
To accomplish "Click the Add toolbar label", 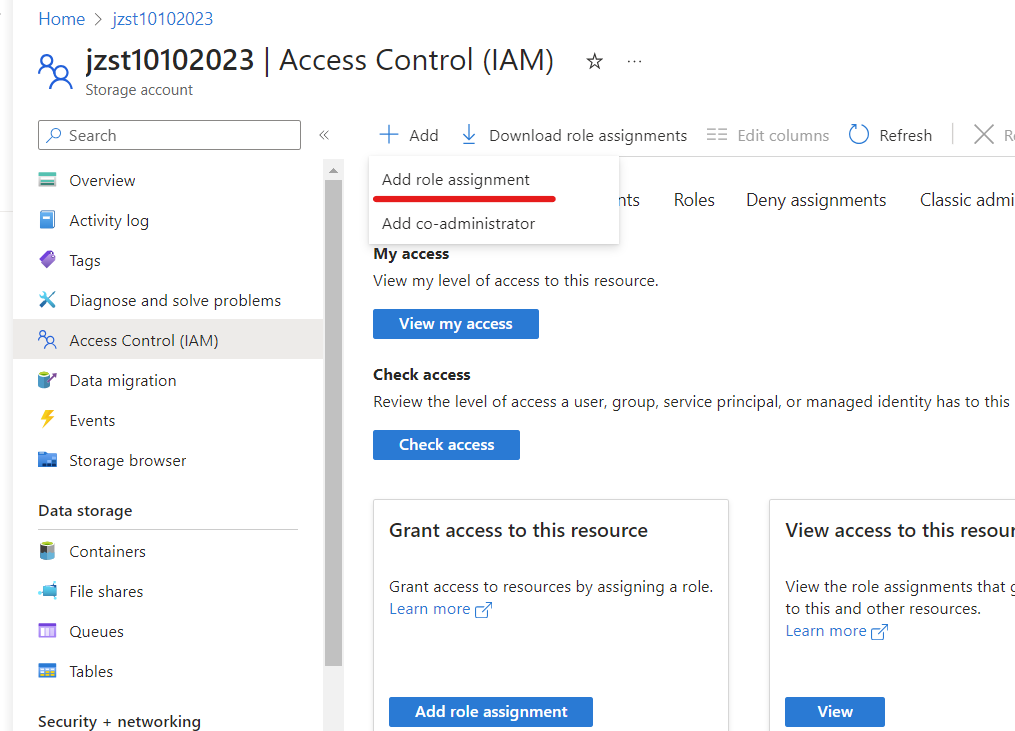I will [424, 135].
